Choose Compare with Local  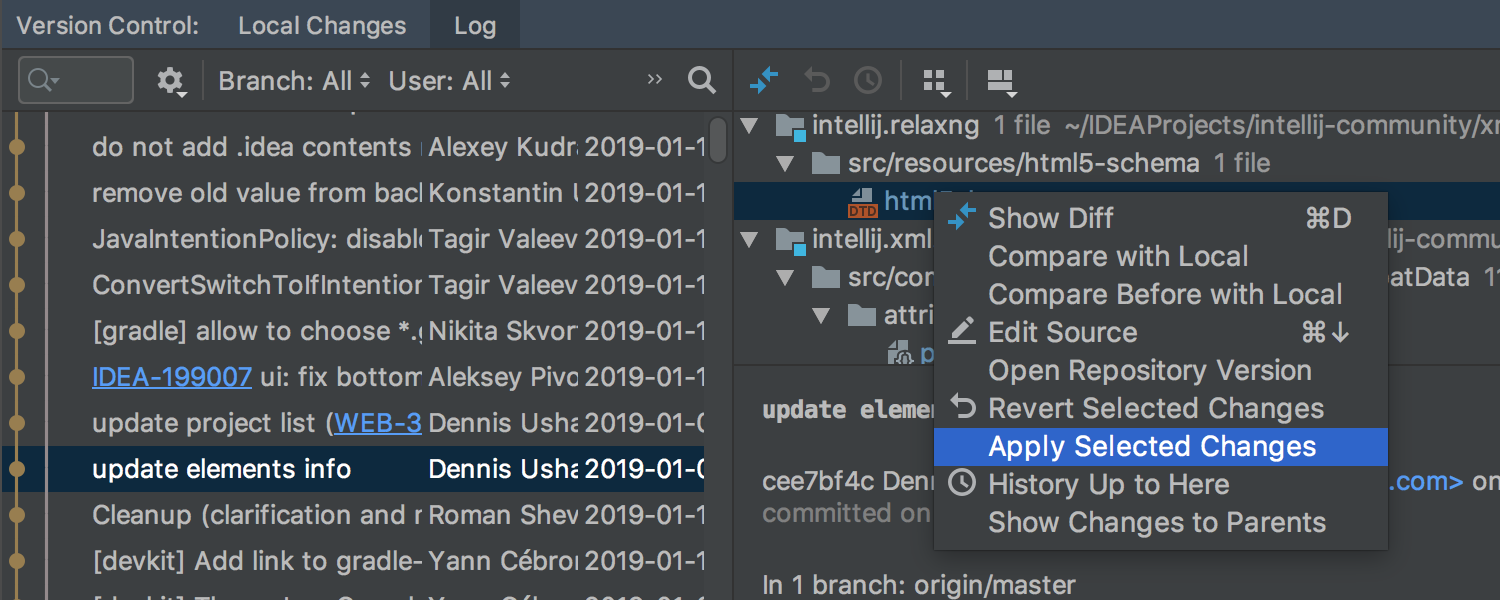(1160, 256)
